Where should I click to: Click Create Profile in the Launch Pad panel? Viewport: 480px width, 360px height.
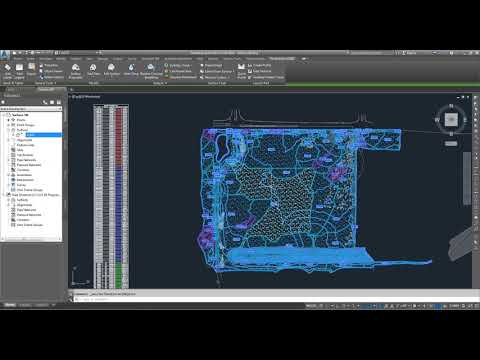pyautogui.click(x=259, y=65)
